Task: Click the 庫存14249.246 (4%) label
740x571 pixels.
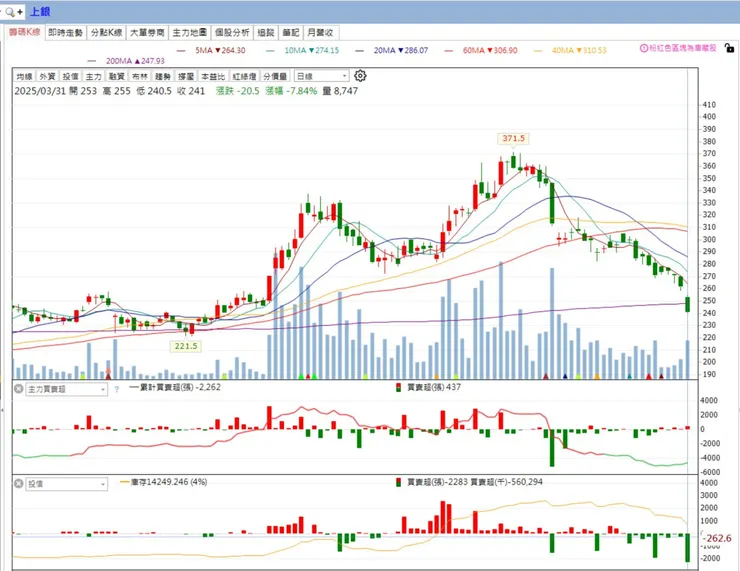Action: click(x=169, y=482)
